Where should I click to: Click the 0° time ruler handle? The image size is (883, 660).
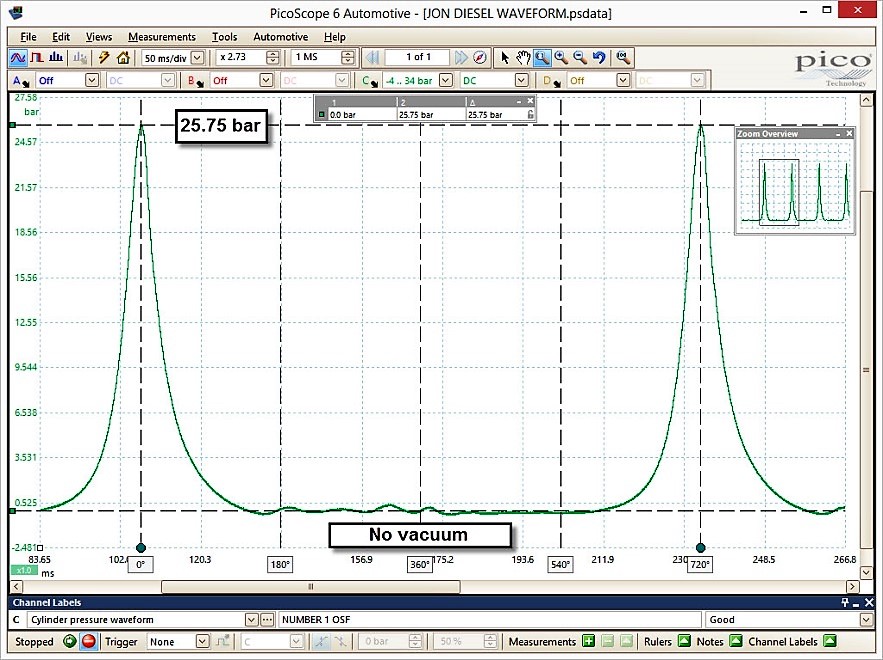[x=141, y=547]
